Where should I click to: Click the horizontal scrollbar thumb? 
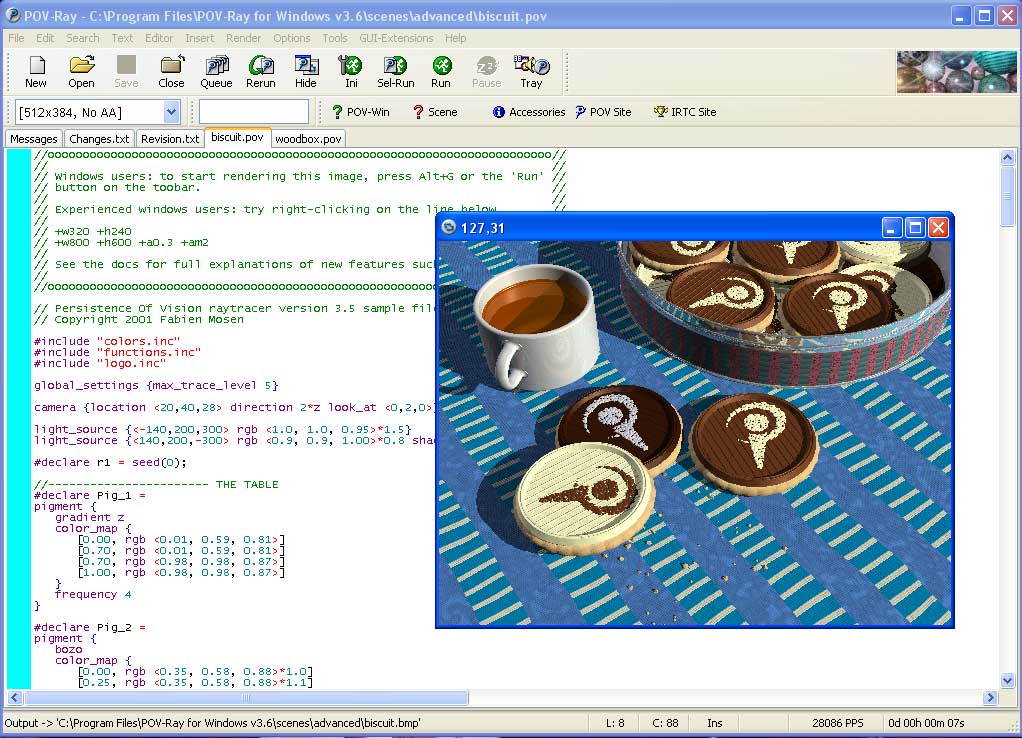pos(246,697)
